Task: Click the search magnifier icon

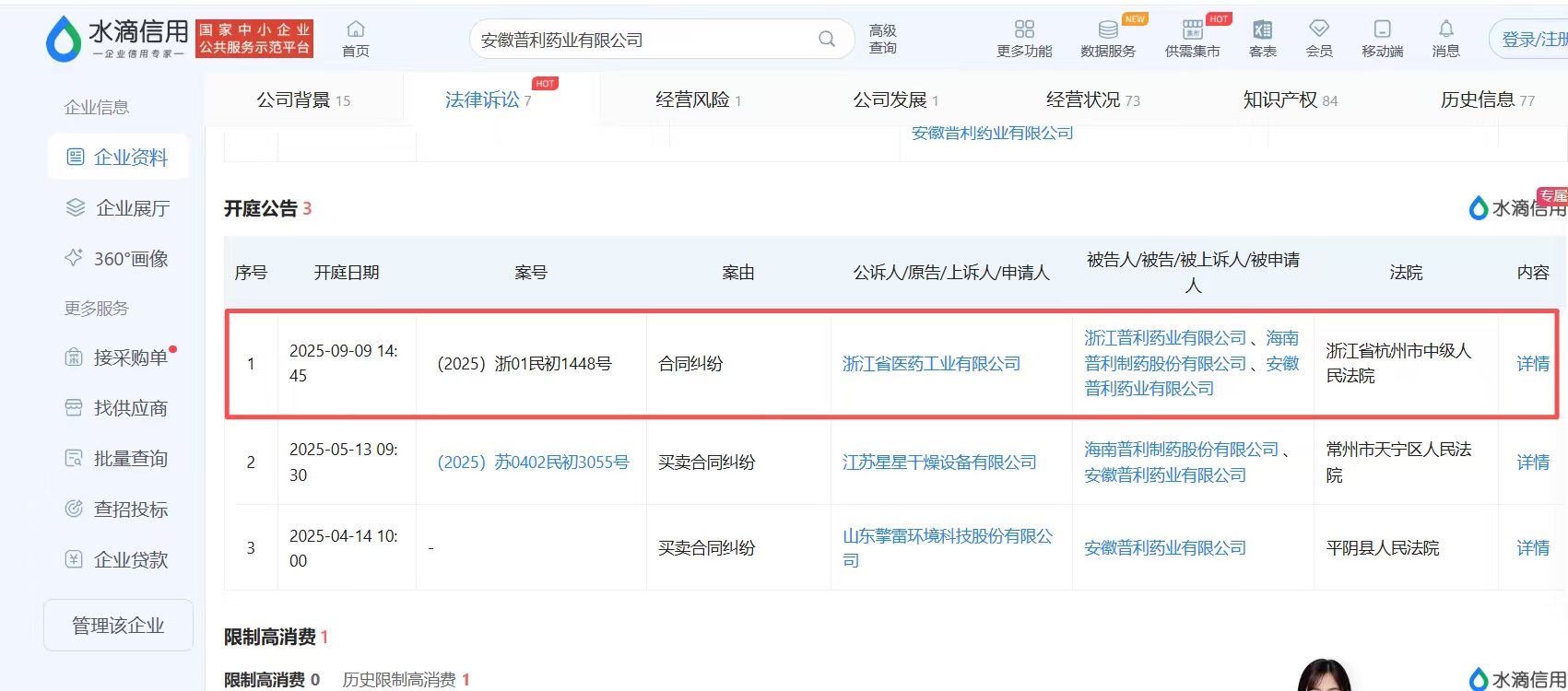Action: pos(827,39)
